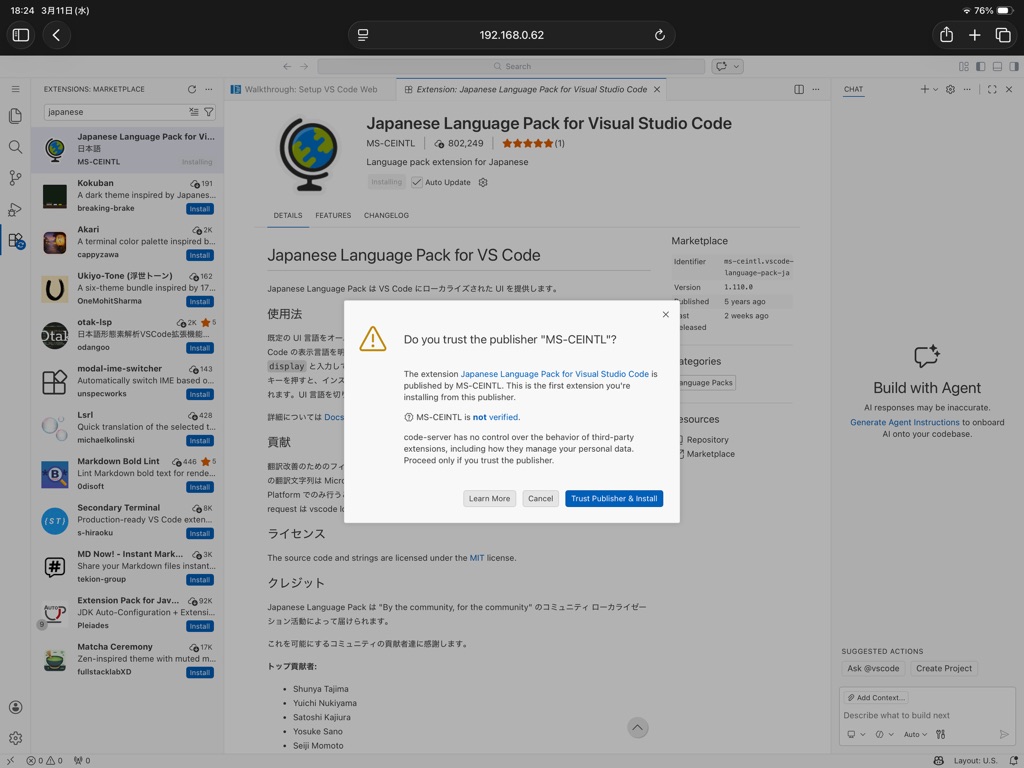Screen dimensions: 1024x768
Task: Click the filter extensions funnel icon
Action: coord(209,112)
